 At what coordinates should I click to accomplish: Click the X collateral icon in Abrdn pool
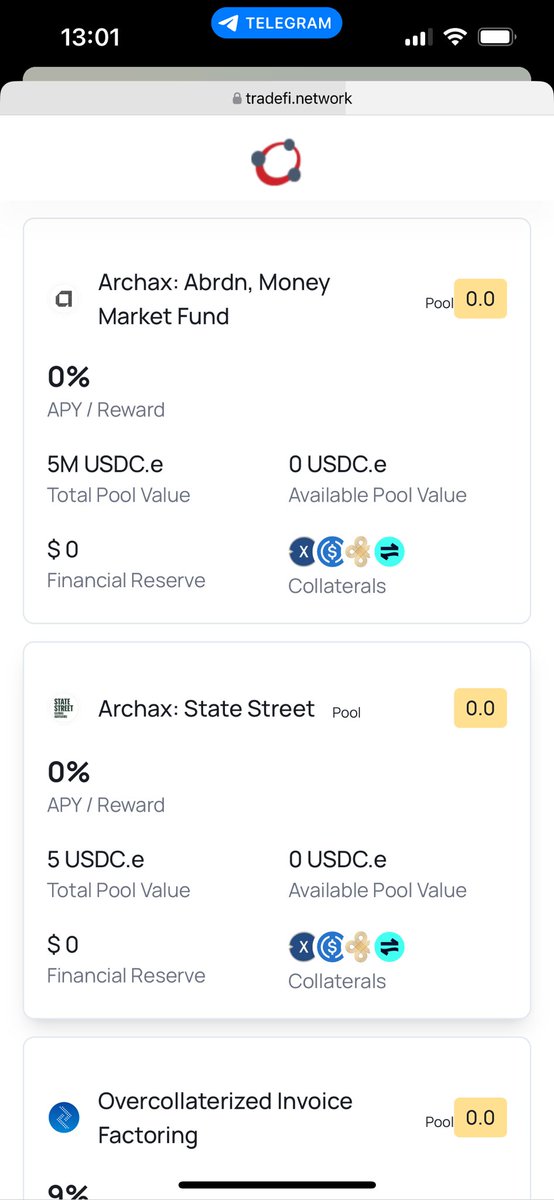click(303, 551)
